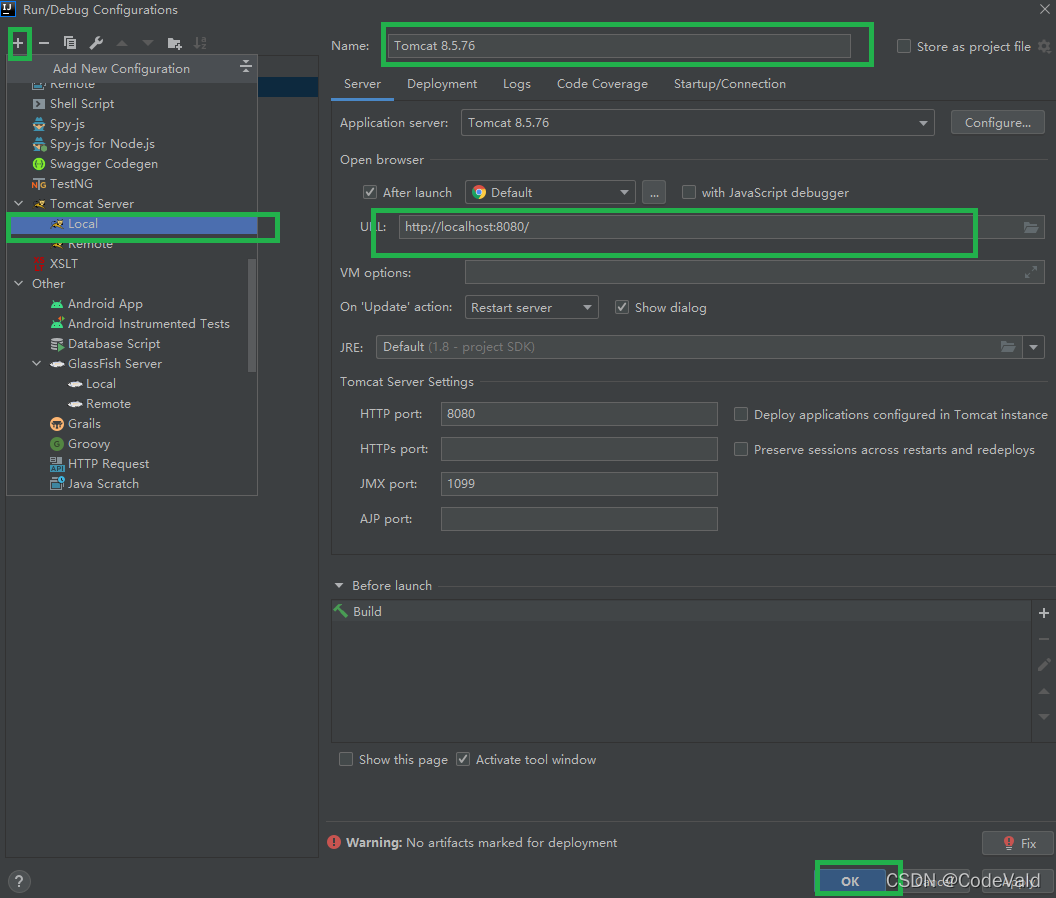
Task: Switch to the Deployment tab
Action: tap(442, 84)
